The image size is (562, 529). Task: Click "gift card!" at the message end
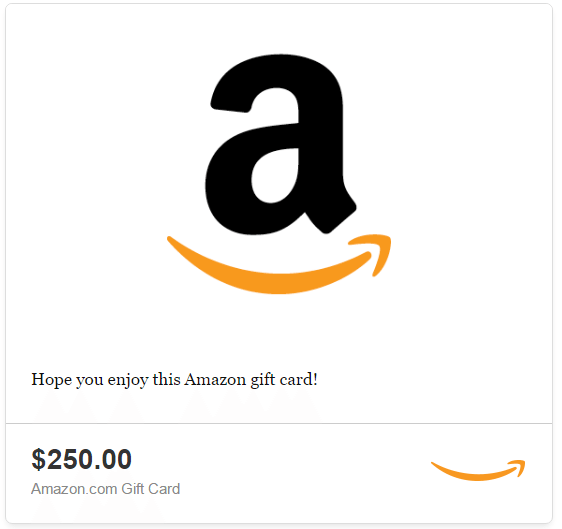click(x=284, y=380)
